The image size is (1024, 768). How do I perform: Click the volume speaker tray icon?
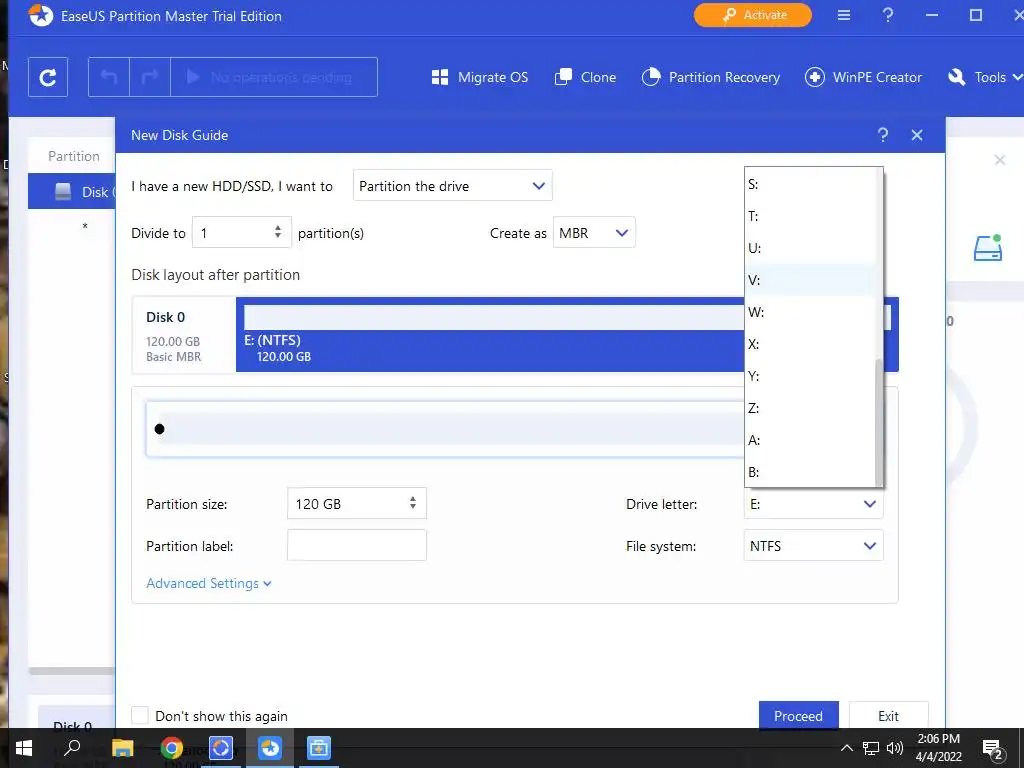(895, 748)
